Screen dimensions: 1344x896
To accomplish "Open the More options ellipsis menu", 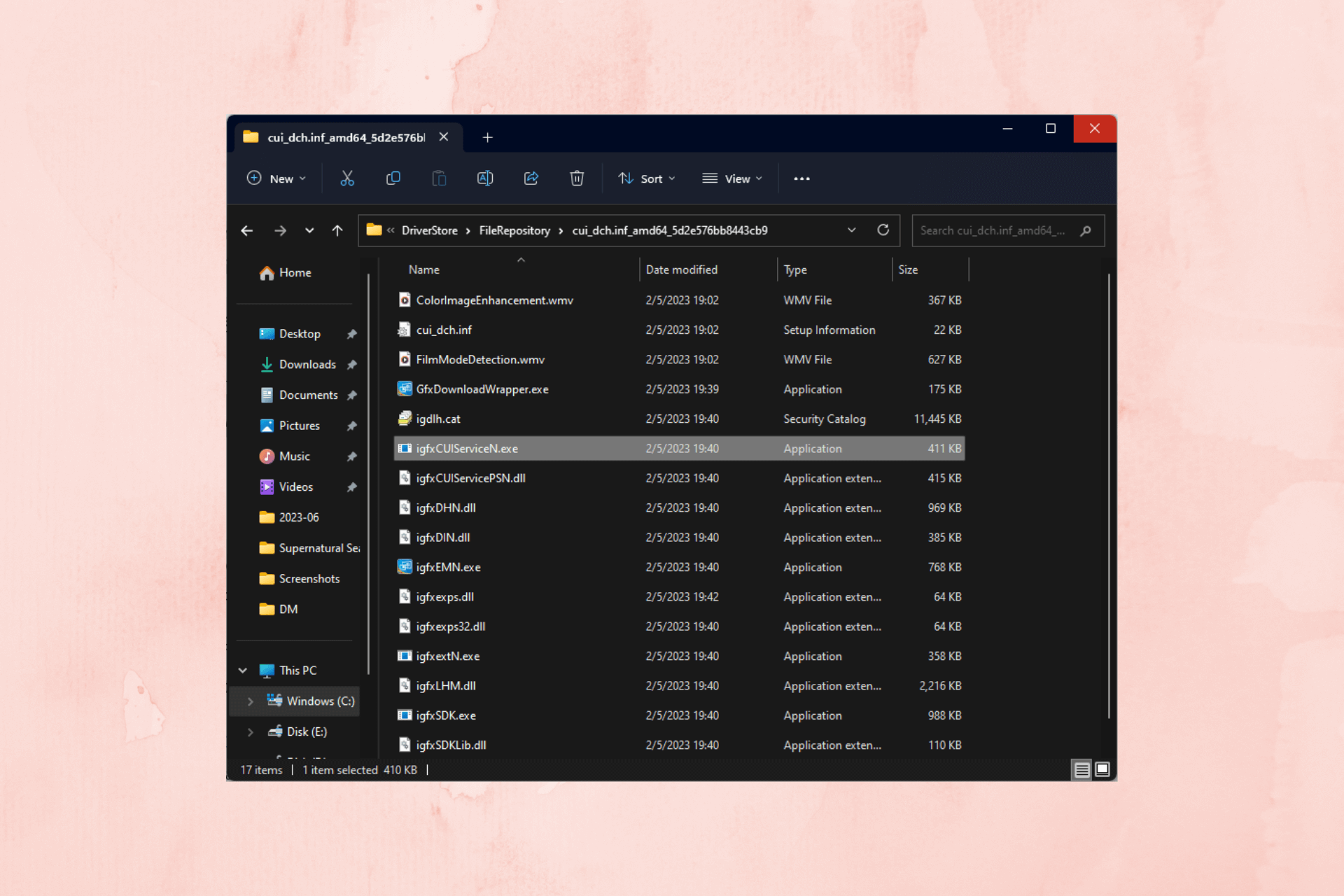I will coord(802,178).
